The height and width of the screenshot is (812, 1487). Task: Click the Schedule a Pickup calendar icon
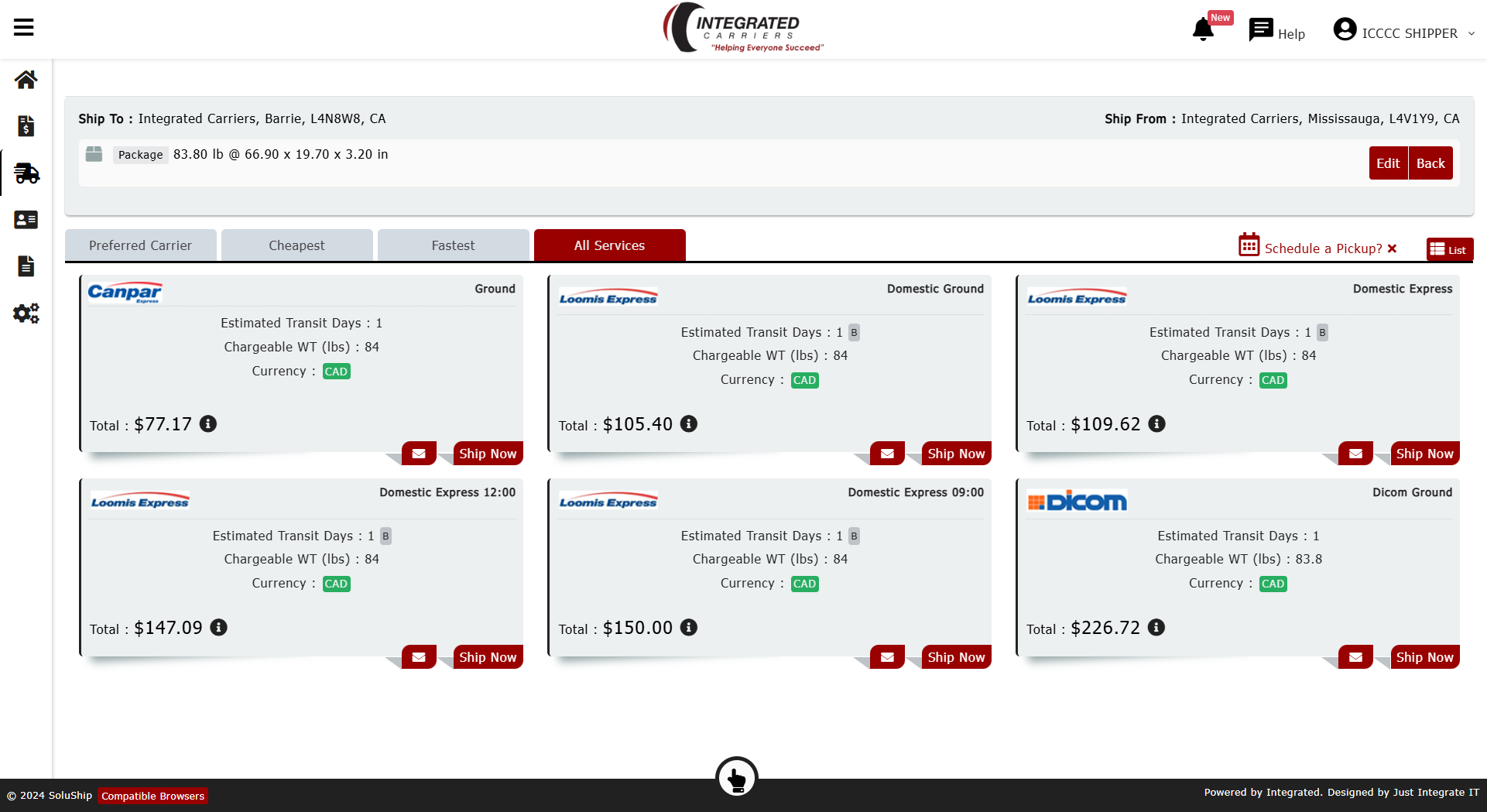[1249, 245]
